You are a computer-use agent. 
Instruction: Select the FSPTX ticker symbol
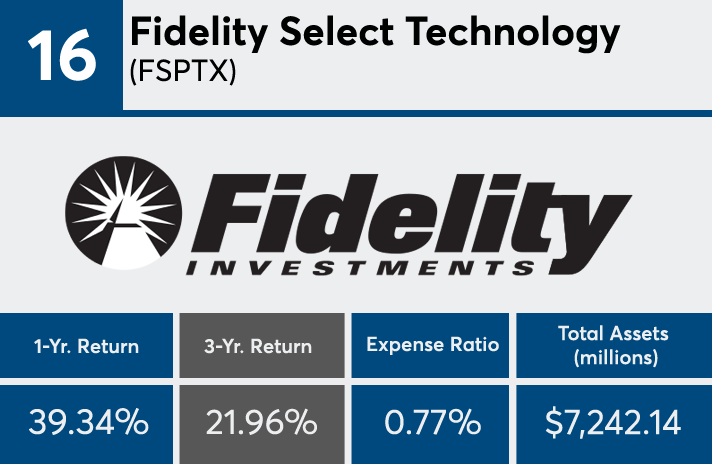coord(183,74)
